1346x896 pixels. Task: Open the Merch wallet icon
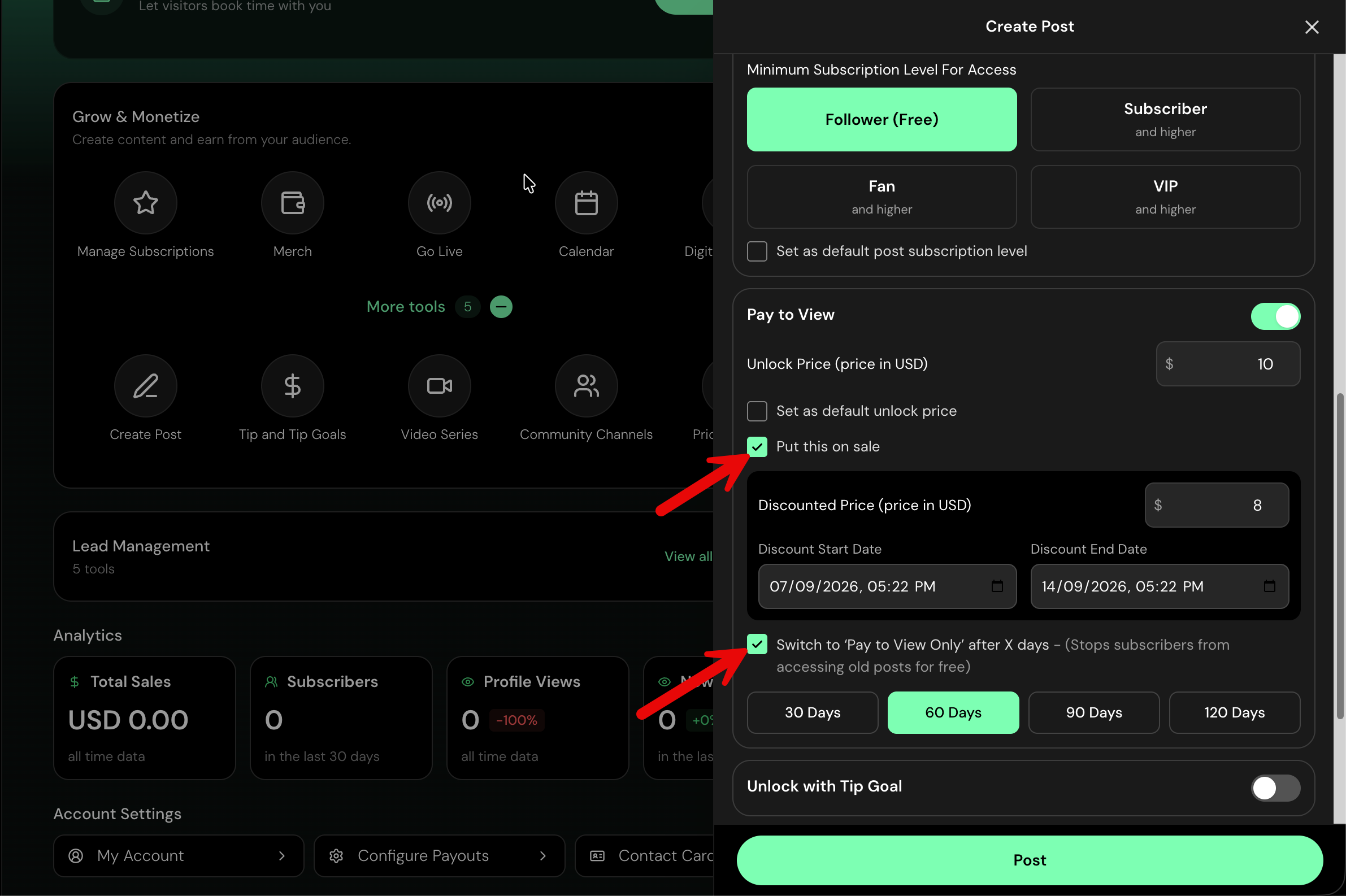[292, 203]
